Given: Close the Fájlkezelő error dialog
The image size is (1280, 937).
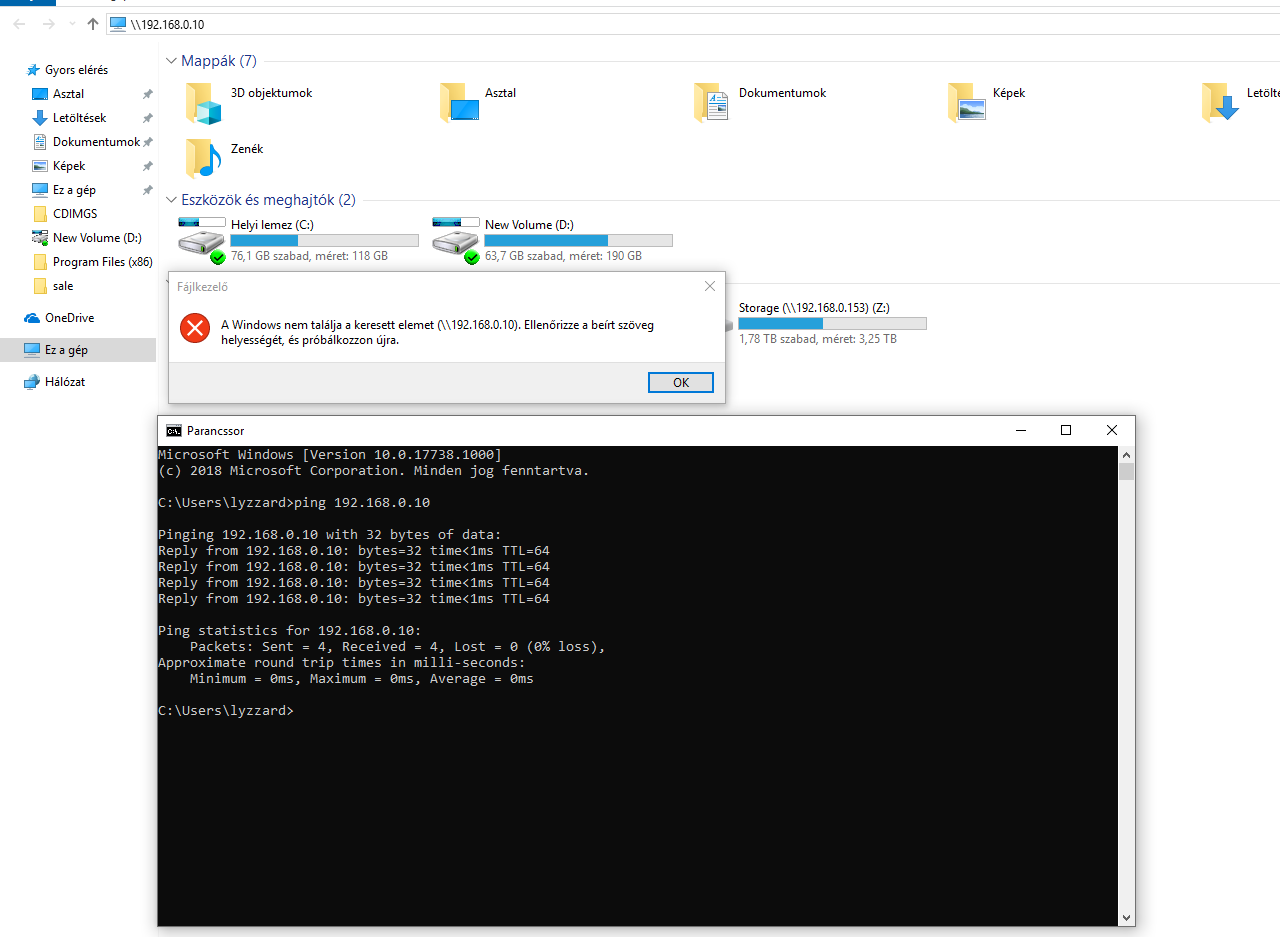Looking at the screenshot, I should pos(710,286).
